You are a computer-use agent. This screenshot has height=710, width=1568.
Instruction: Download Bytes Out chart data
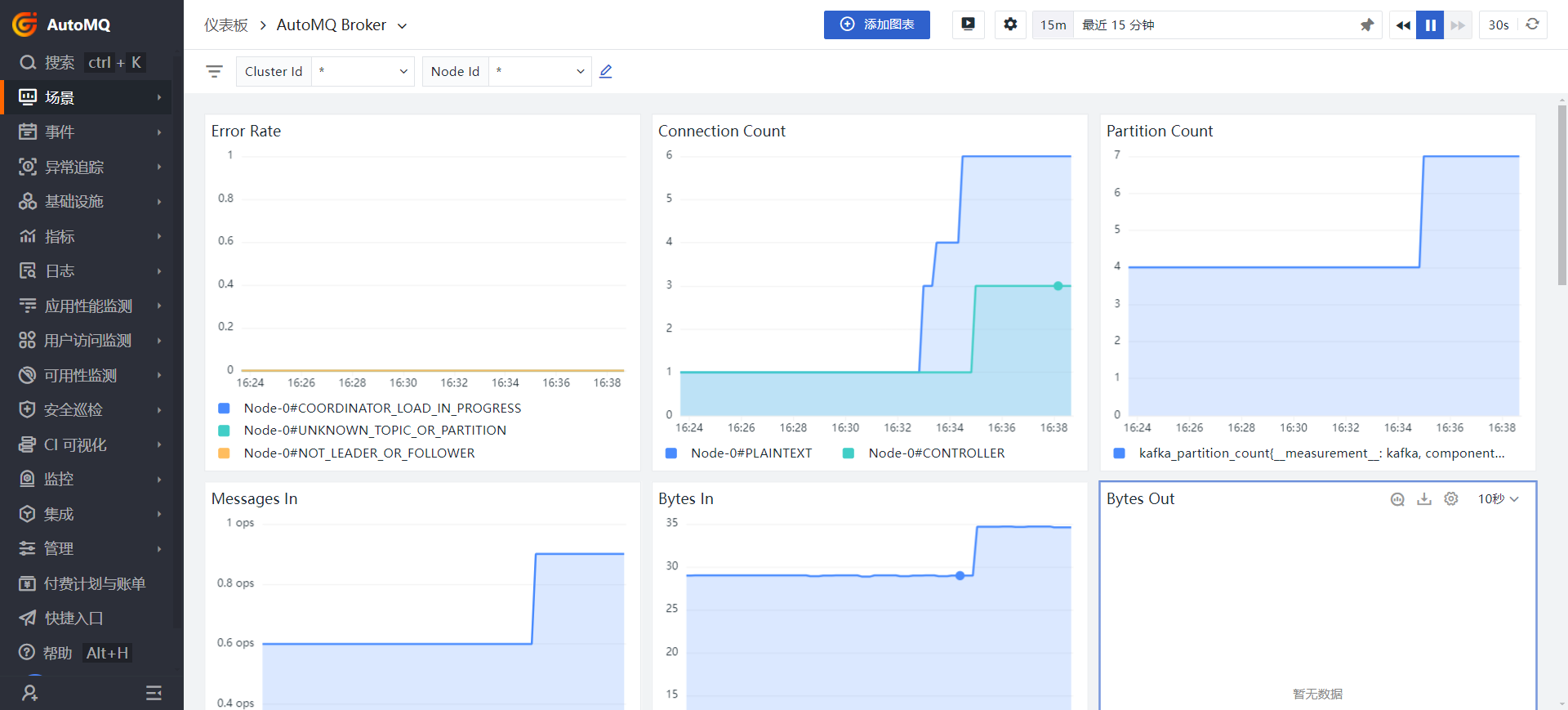click(x=1424, y=499)
